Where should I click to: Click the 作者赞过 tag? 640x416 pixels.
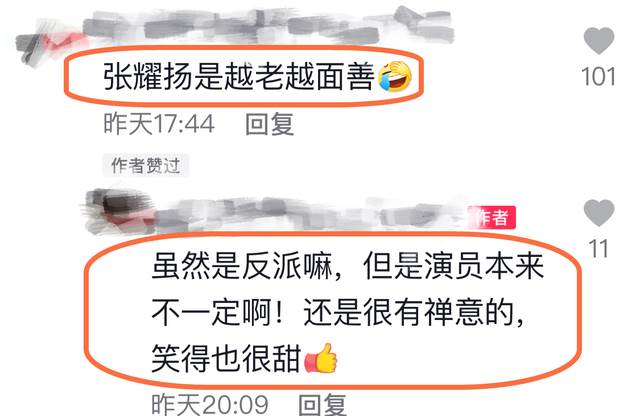(x=146, y=165)
